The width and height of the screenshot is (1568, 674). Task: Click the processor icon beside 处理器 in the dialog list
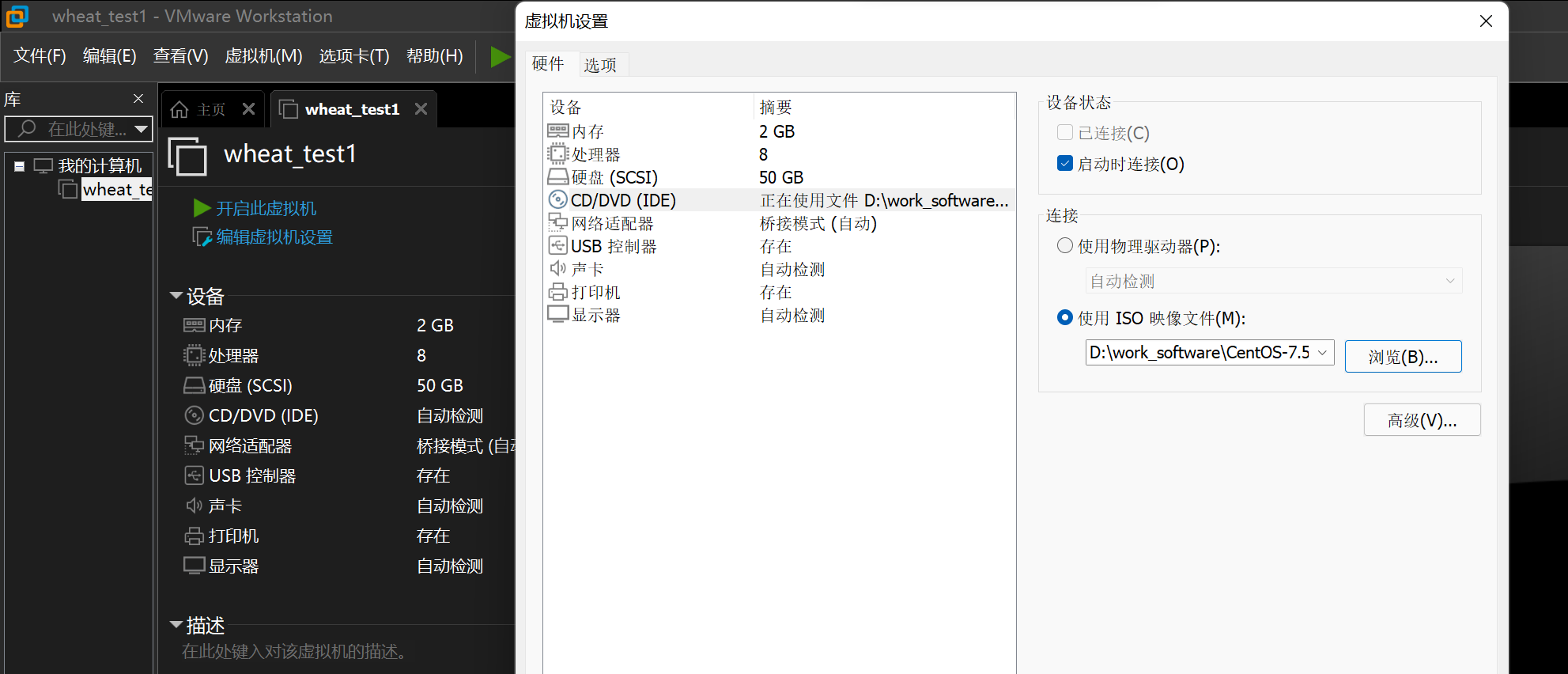(x=558, y=153)
